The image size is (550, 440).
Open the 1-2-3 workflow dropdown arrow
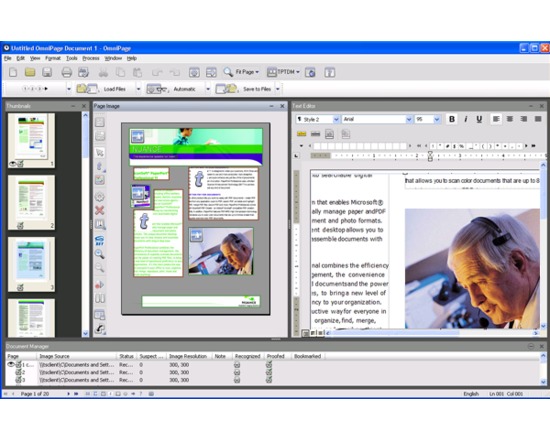click(x=69, y=89)
